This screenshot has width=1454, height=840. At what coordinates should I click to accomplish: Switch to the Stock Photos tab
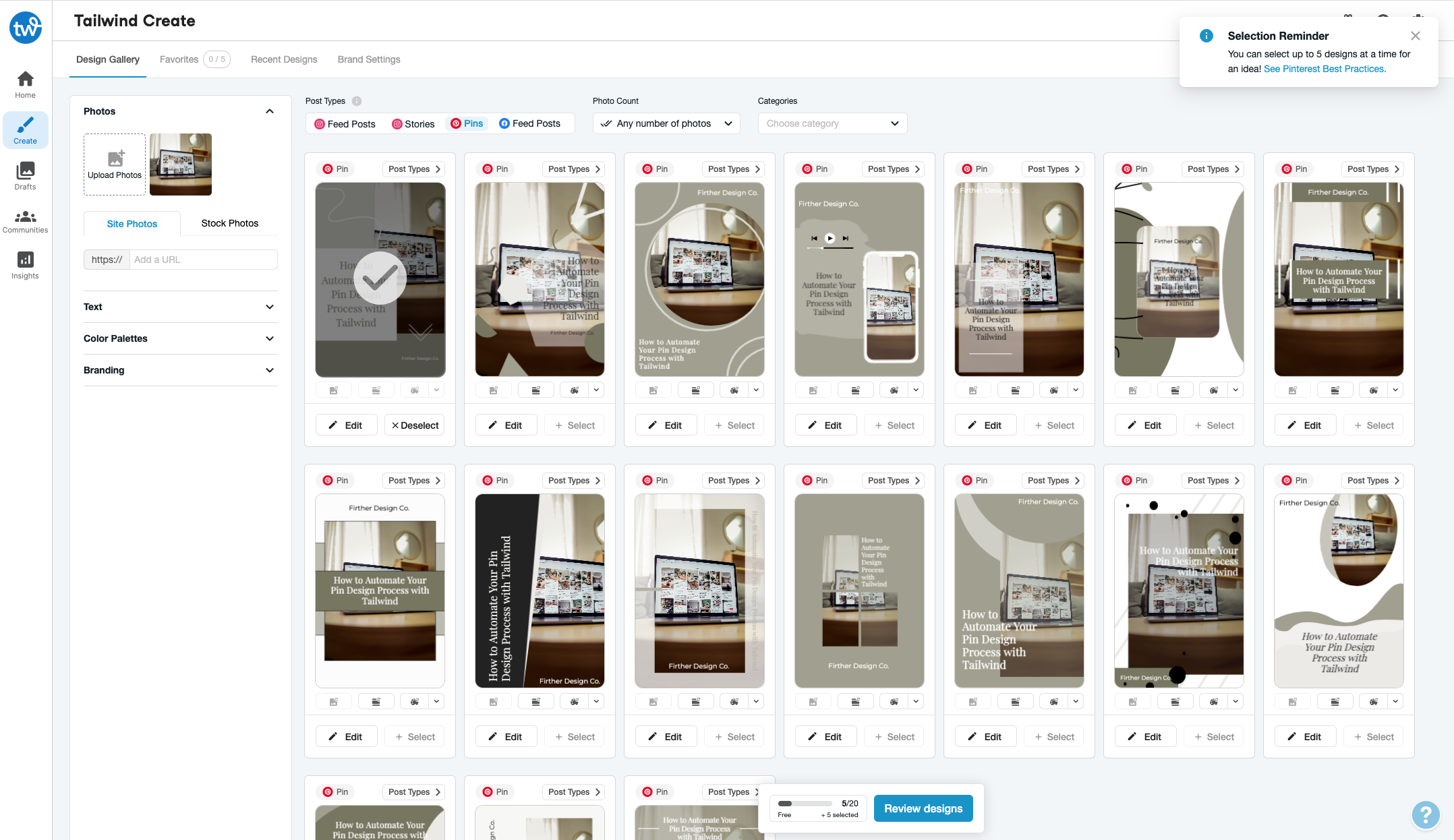tap(229, 223)
